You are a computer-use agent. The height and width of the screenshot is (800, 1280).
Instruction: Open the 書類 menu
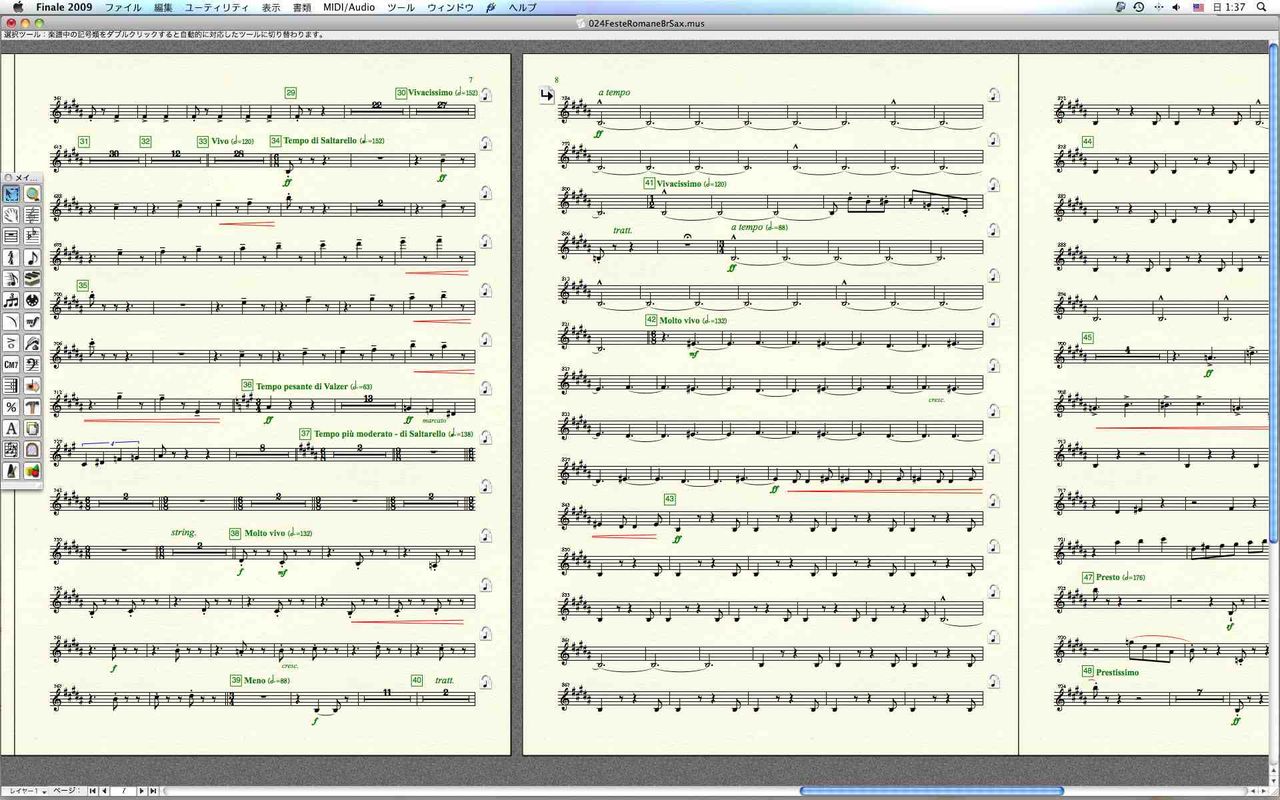tap(302, 7)
